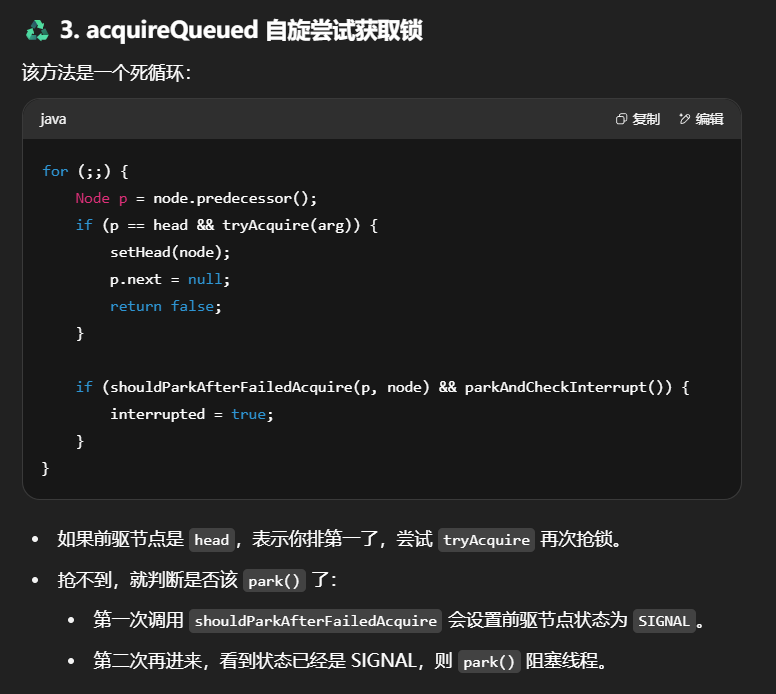Click the 'return false;' code line

click(x=165, y=306)
